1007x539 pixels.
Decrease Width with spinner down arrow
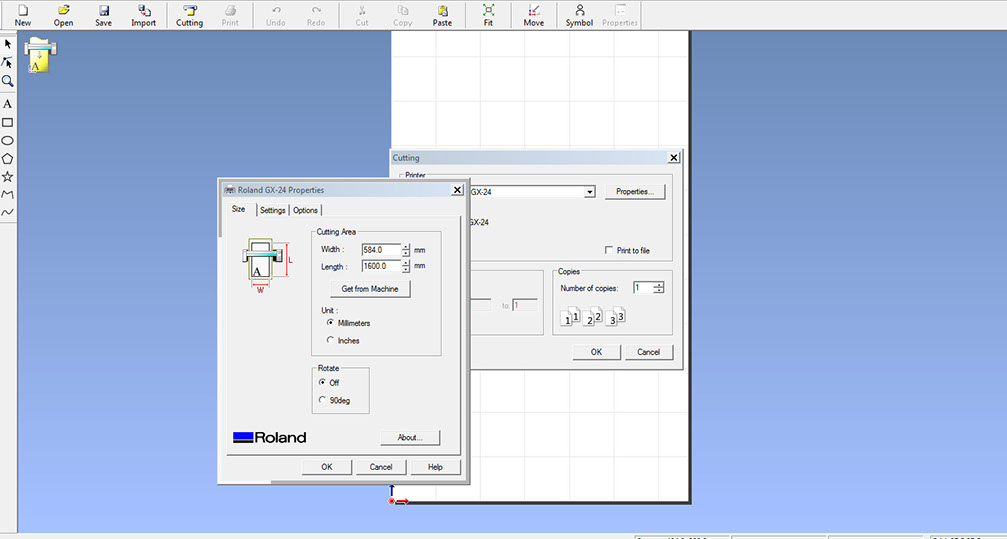(x=406, y=253)
